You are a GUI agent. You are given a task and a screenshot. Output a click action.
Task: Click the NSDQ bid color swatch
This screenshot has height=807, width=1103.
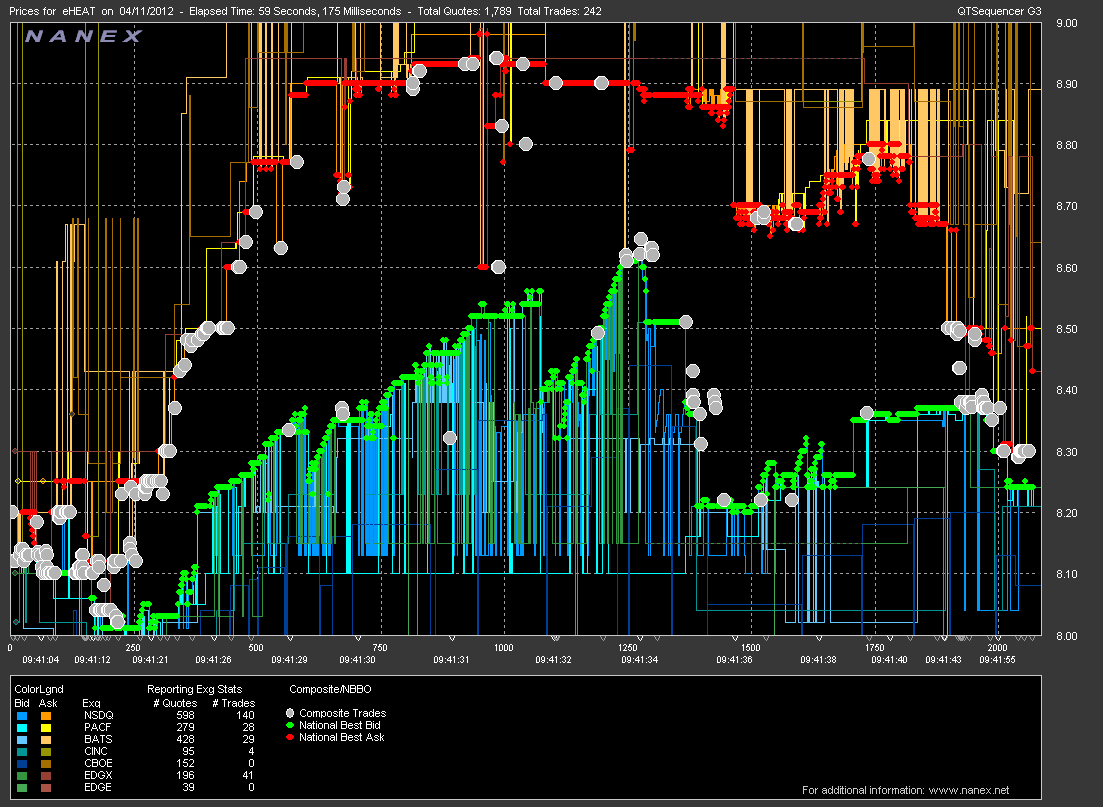[21, 714]
